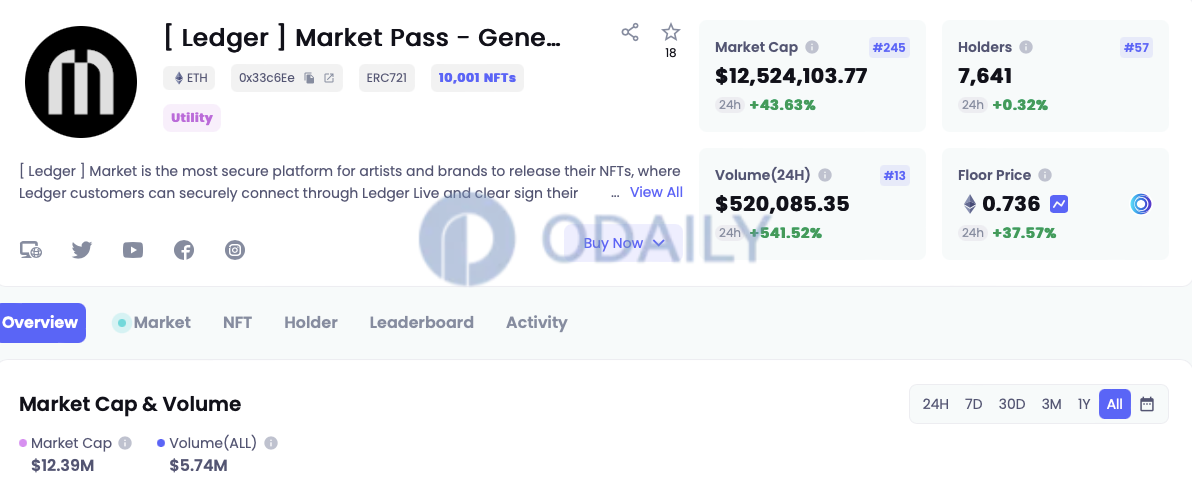Click the share icon
Viewport: 1192px width, 480px height.
(x=629, y=32)
